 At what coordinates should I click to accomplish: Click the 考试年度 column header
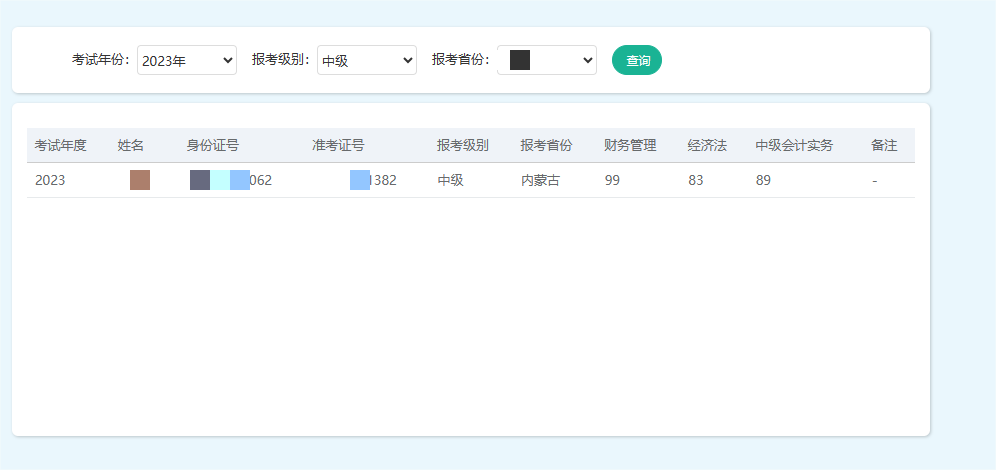(61, 146)
